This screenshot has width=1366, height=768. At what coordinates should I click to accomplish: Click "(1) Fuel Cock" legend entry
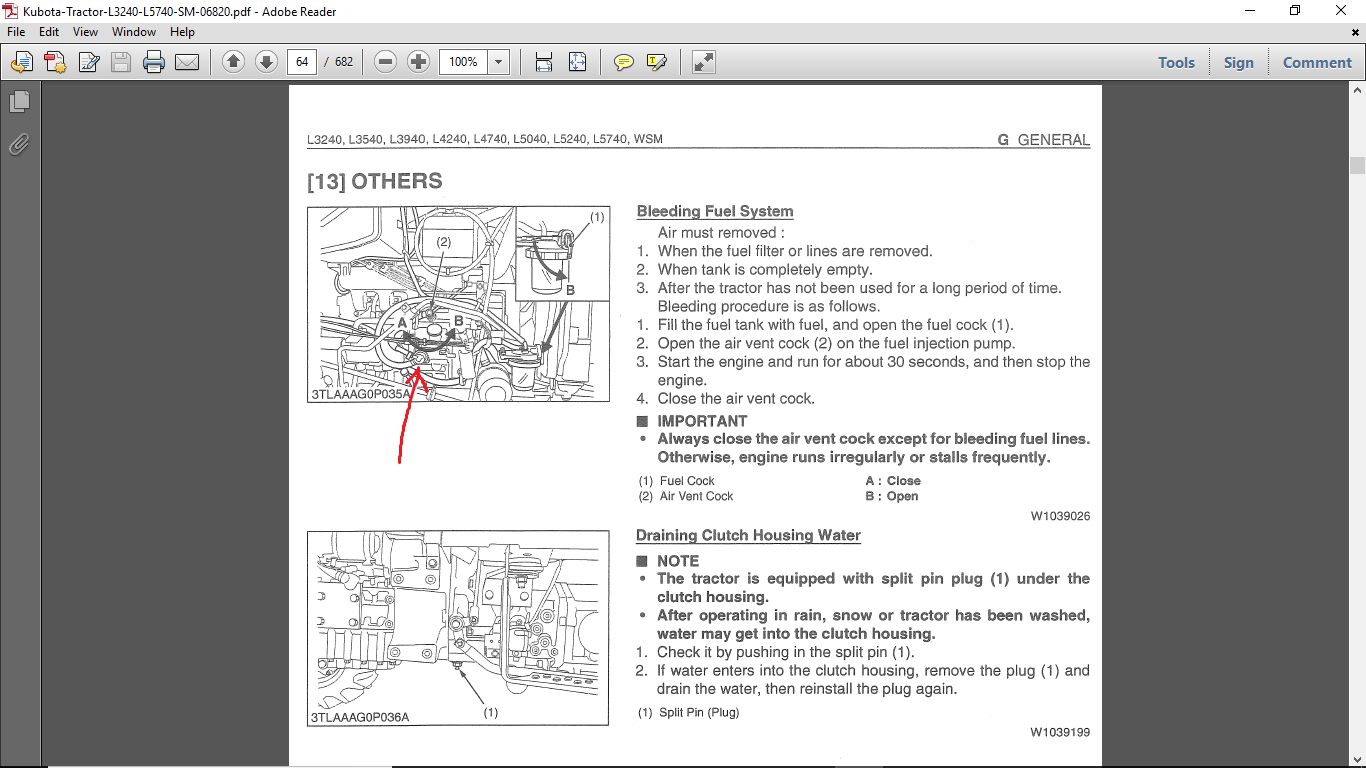(x=677, y=481)
